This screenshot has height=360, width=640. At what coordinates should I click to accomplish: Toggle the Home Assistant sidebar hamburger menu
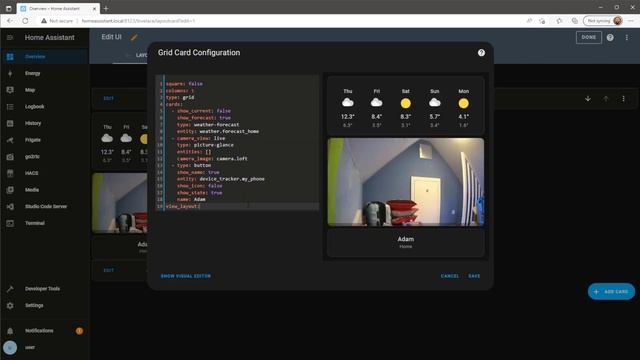pyautogui.click(x=10, y=38)
